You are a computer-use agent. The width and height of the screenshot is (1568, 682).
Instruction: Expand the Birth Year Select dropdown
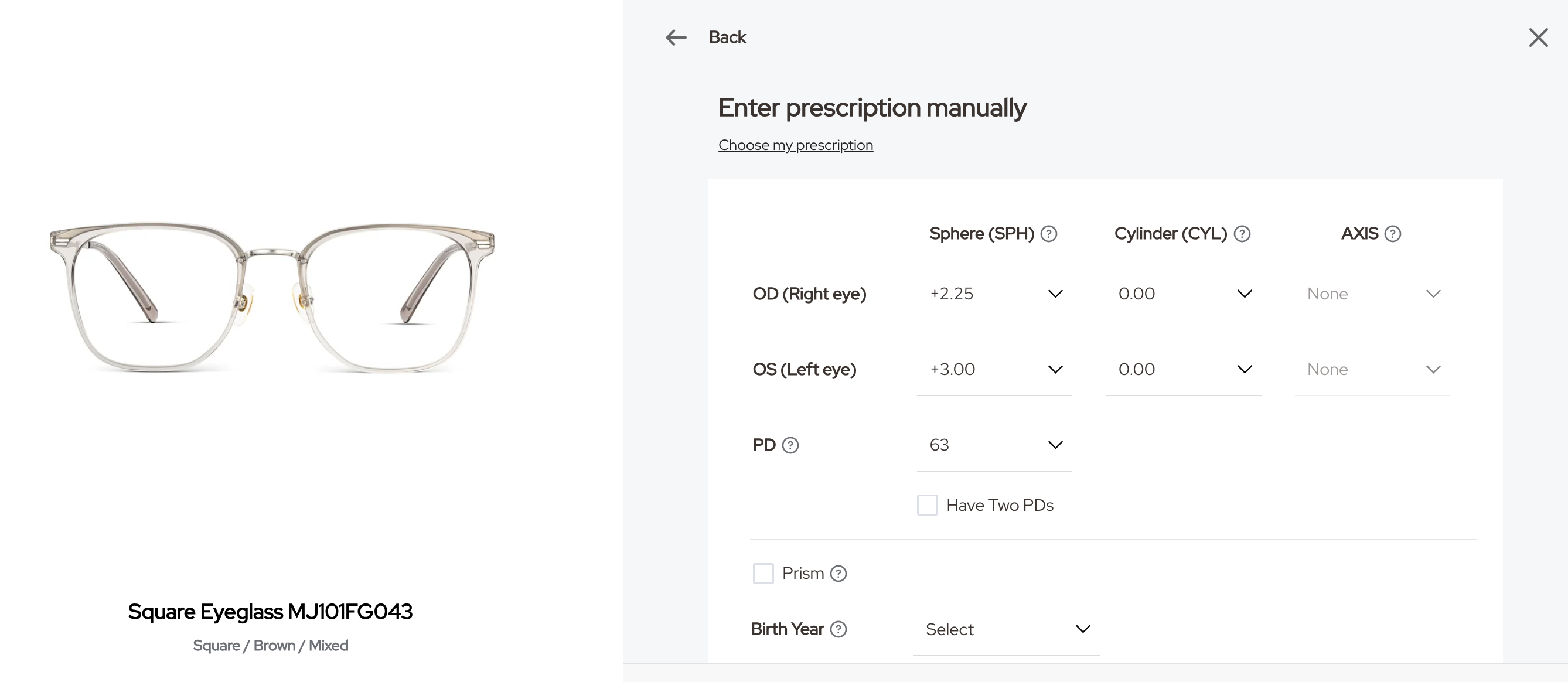[1006, 629]
